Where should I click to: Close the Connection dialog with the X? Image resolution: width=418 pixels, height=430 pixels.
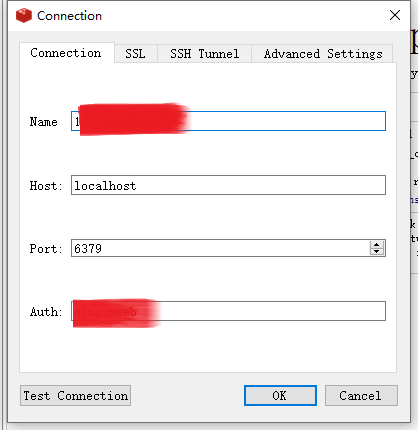tap(395, 15)
